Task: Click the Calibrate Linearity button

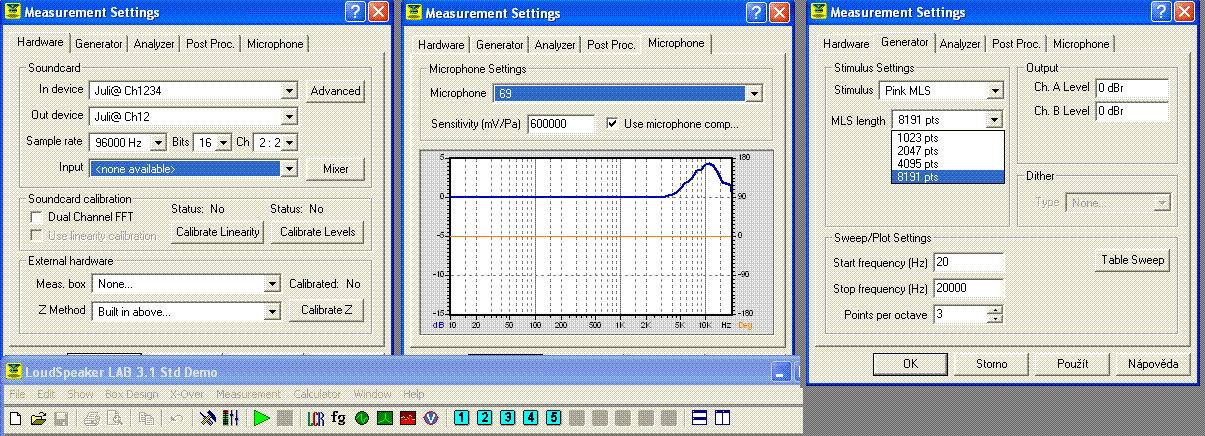Action: tap(218, 232)
